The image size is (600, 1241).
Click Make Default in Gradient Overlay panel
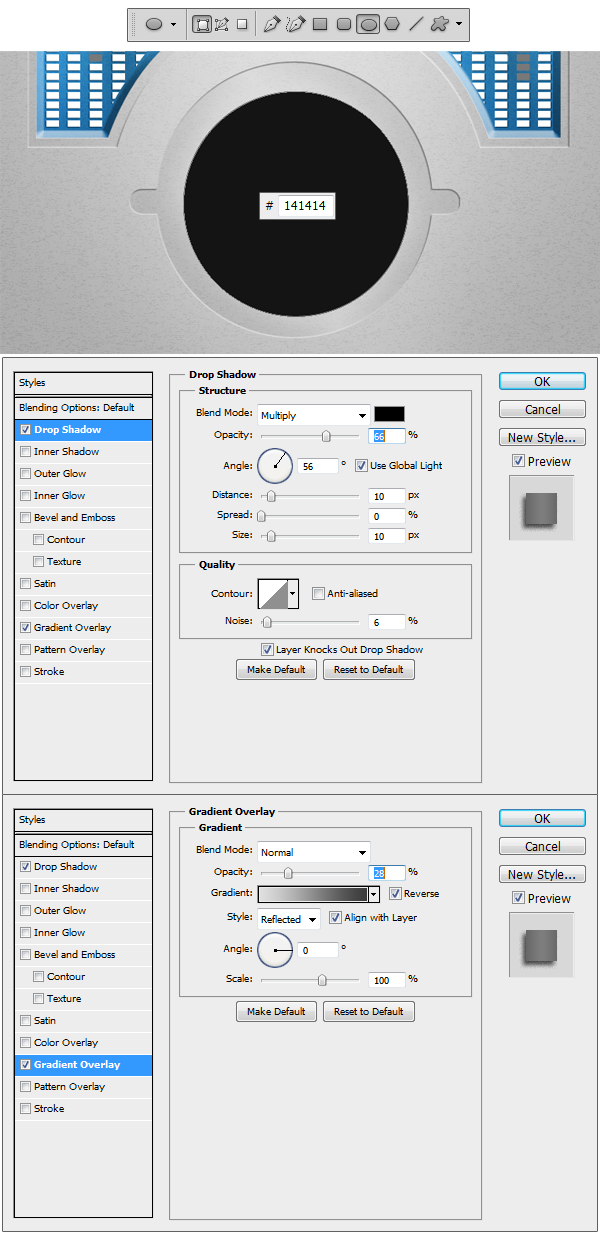point(276,1012)
